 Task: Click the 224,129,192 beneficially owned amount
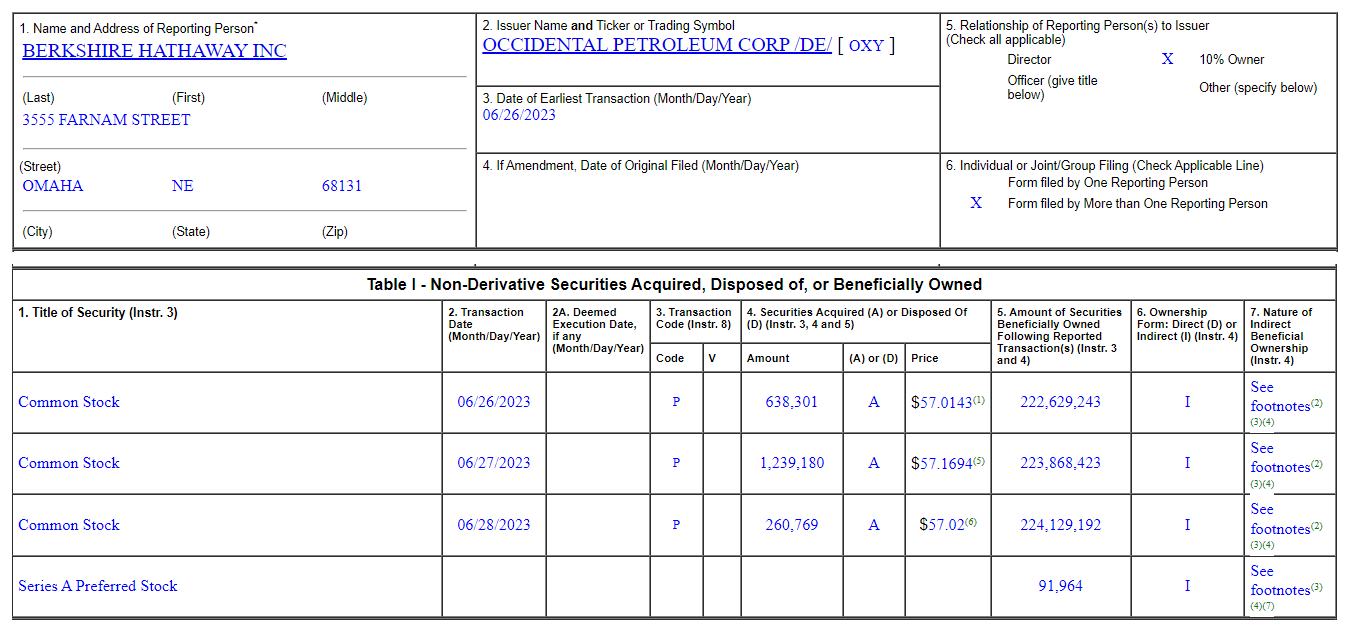pyautogui.click(x=1060, y=525)
